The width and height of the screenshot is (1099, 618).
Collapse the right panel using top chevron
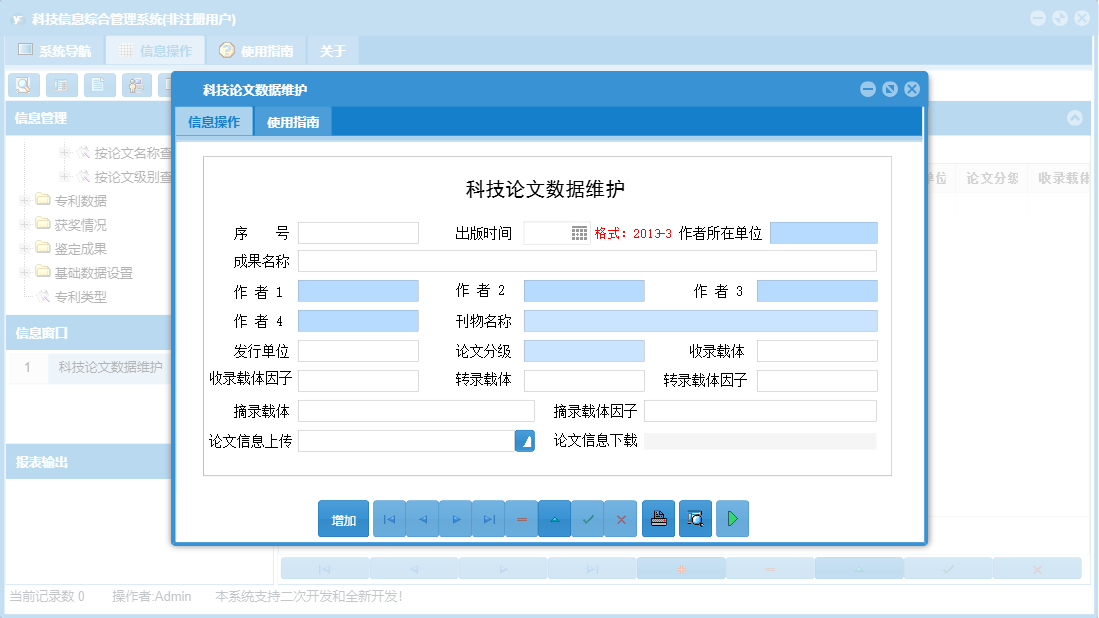pyautogui.click(x=1075, y=117)
